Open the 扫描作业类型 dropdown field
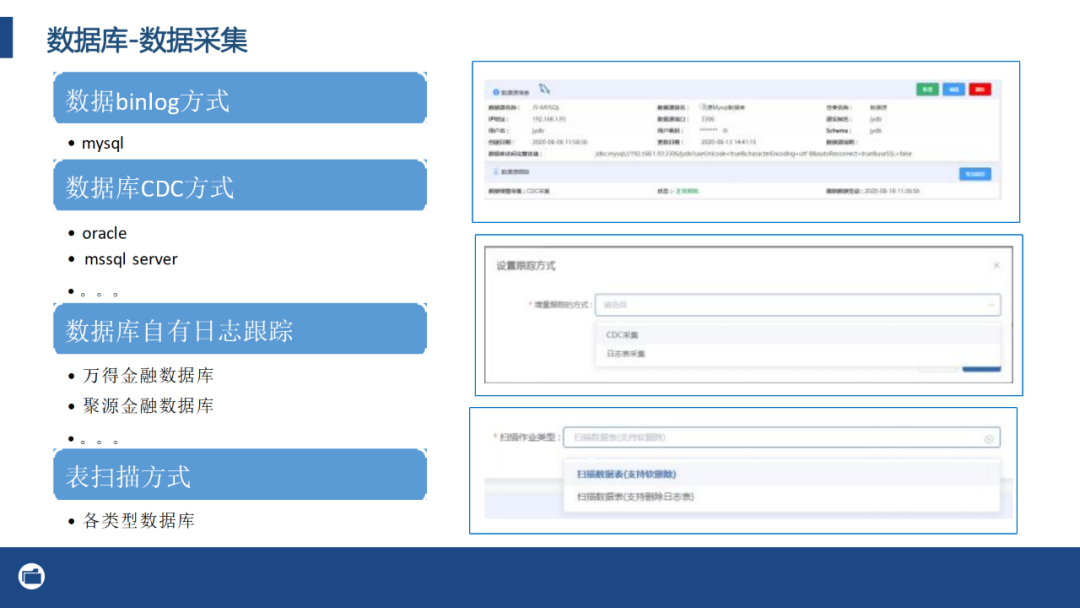This screenshot has width=1080, height=608. (782, 437)
